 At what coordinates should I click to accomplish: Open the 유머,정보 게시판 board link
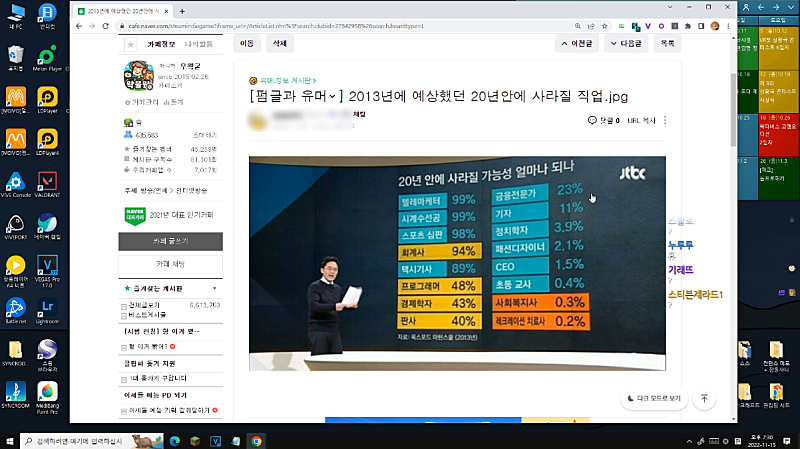click(x=288, y=81)
